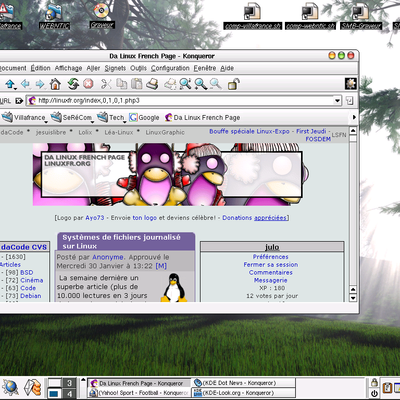Image resolution: width=400 pixels, height=400 pixels.
Task: Click the BSD category link
Action: pyautogui.click(x=27, y=272)
